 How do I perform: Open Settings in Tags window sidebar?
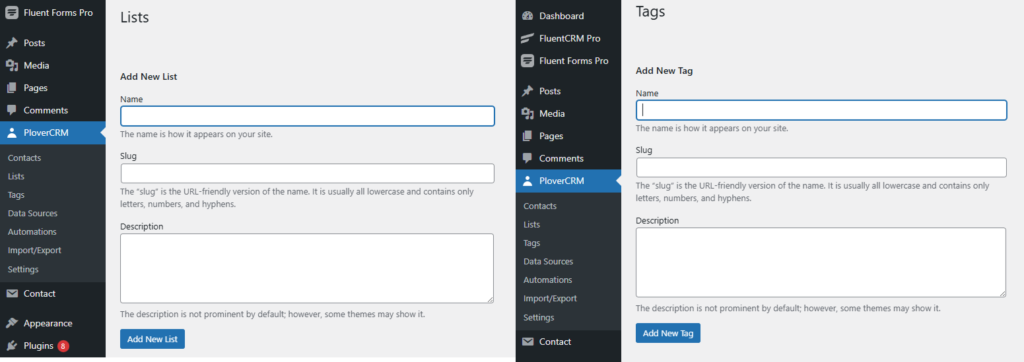point(539,318)
